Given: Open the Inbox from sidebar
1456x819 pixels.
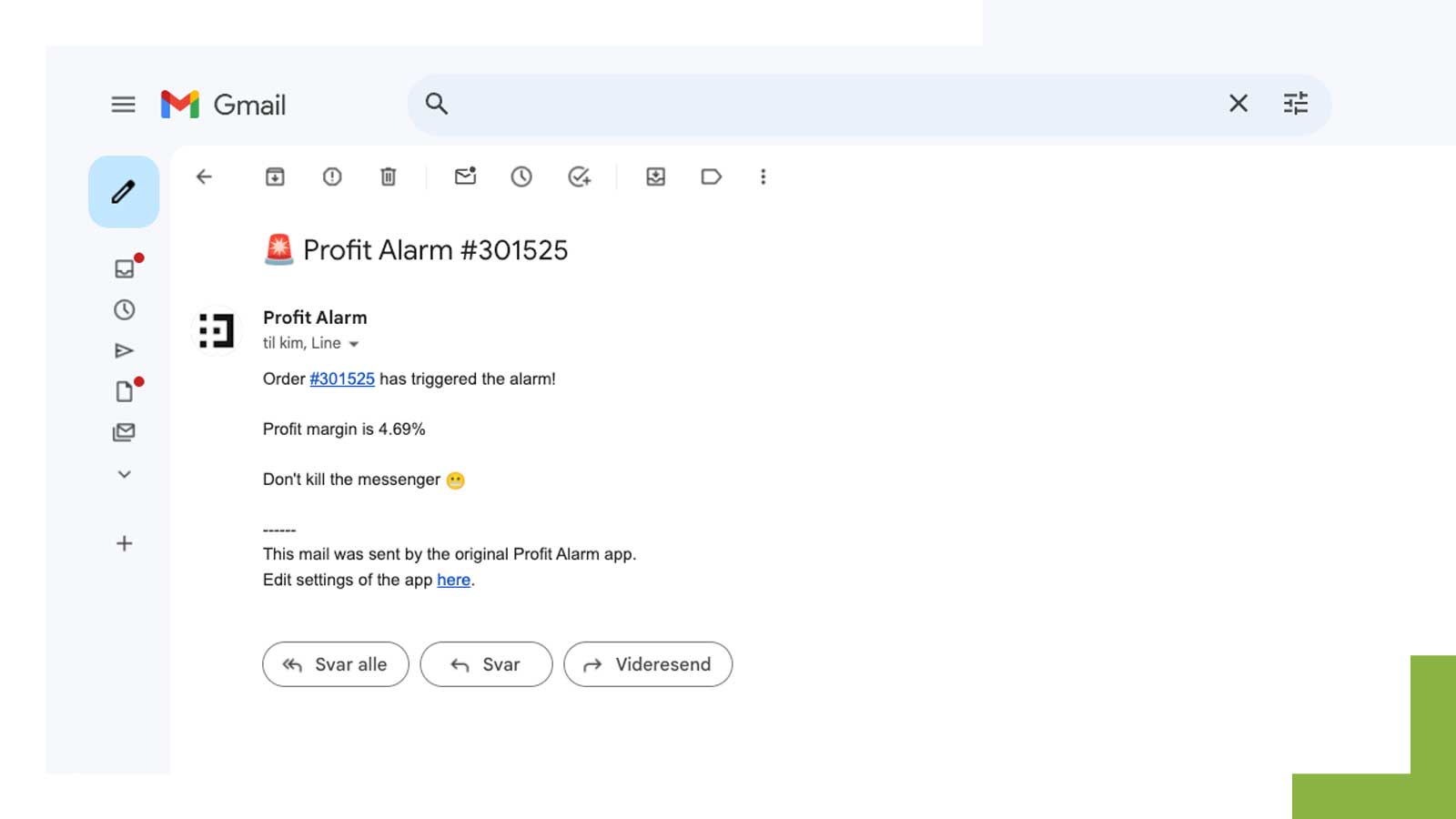Looking at the screenshot, I should tap(125, 268).
